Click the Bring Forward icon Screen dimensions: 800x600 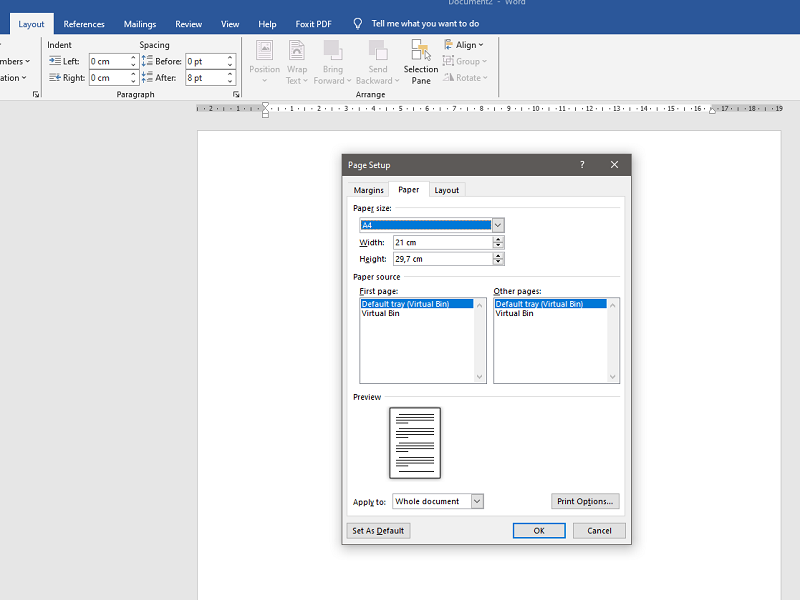(333, 51)
